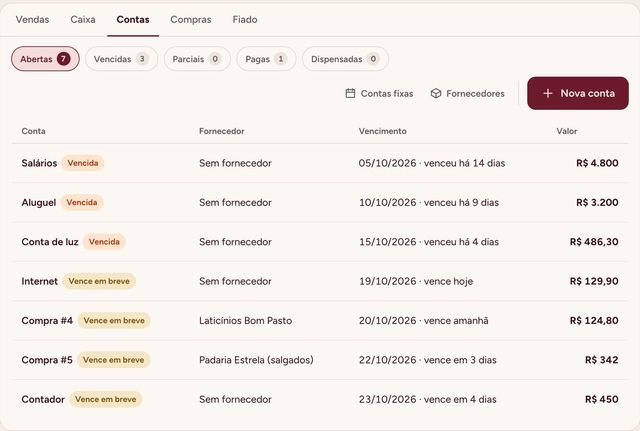Click the Vencida badge next to Aluguel
Image resolution: width=640 pixels, height=431 pixels.
(x=82, y=202)
